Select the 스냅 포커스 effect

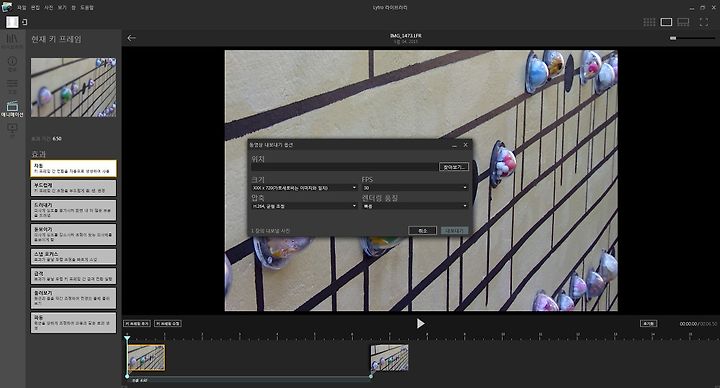pos(73,256)
